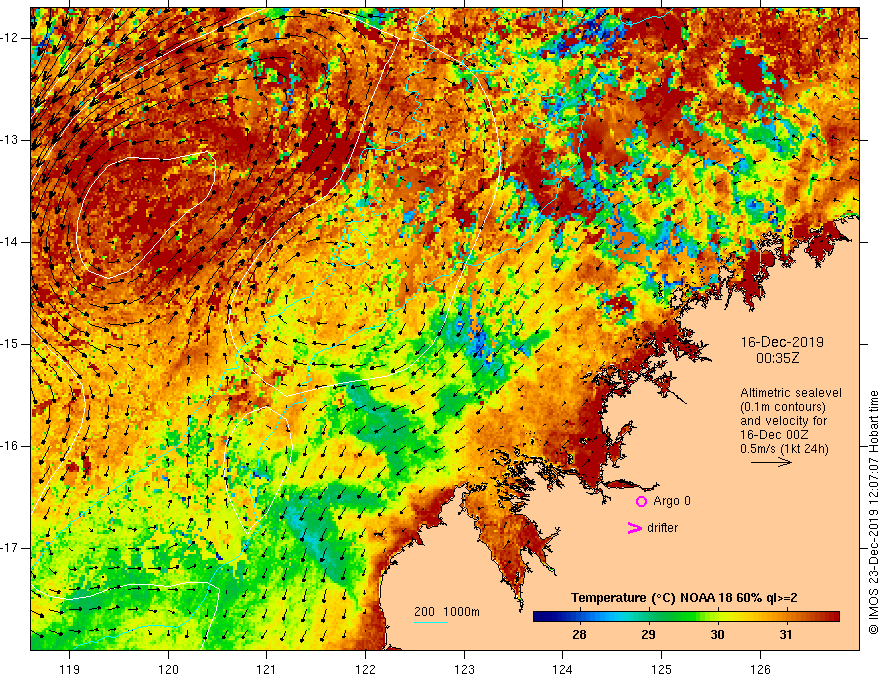
Task: Click the '200 1000m' depth contour label
Action: (x=447, y=612)
